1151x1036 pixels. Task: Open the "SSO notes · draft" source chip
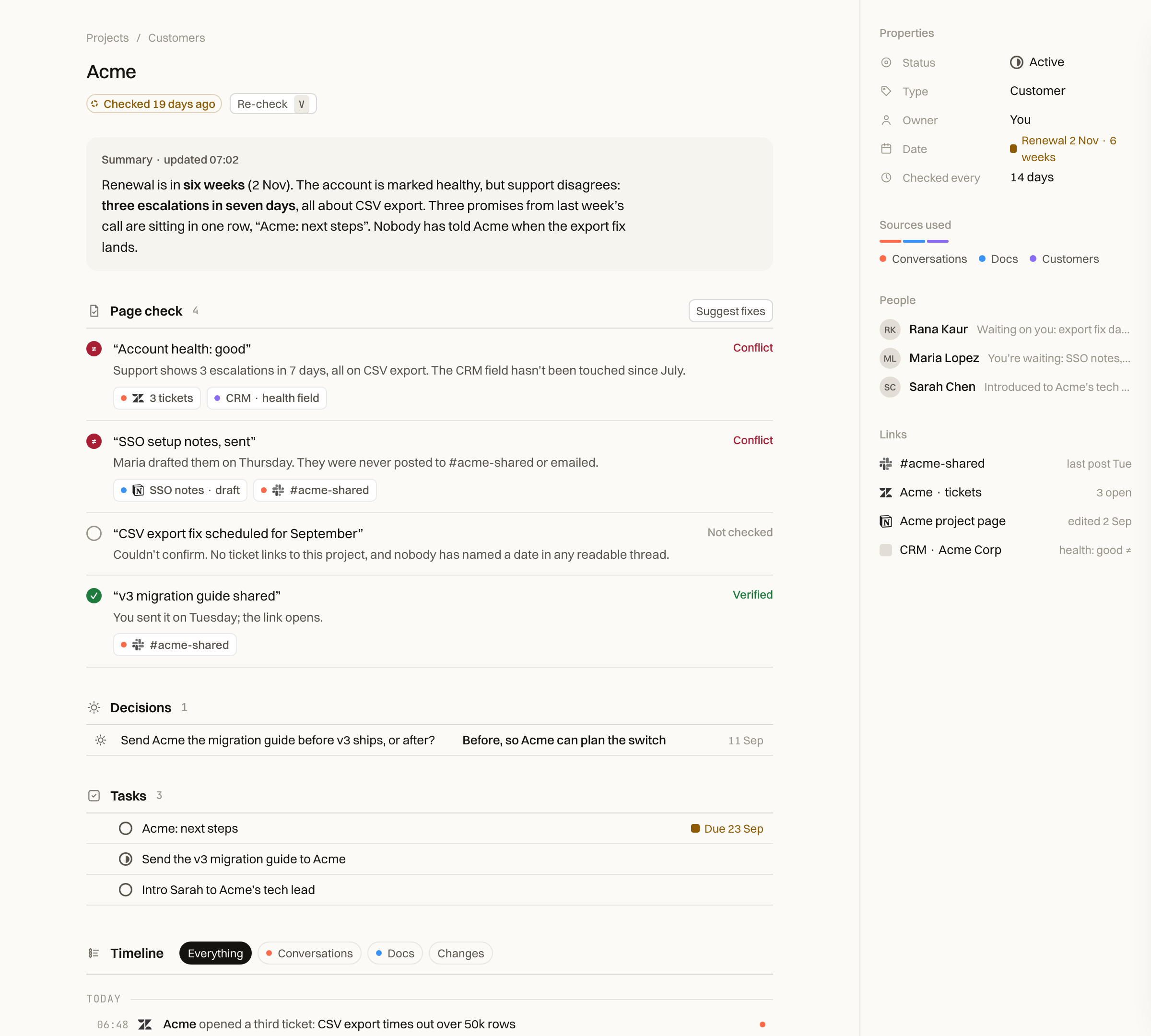180,490
